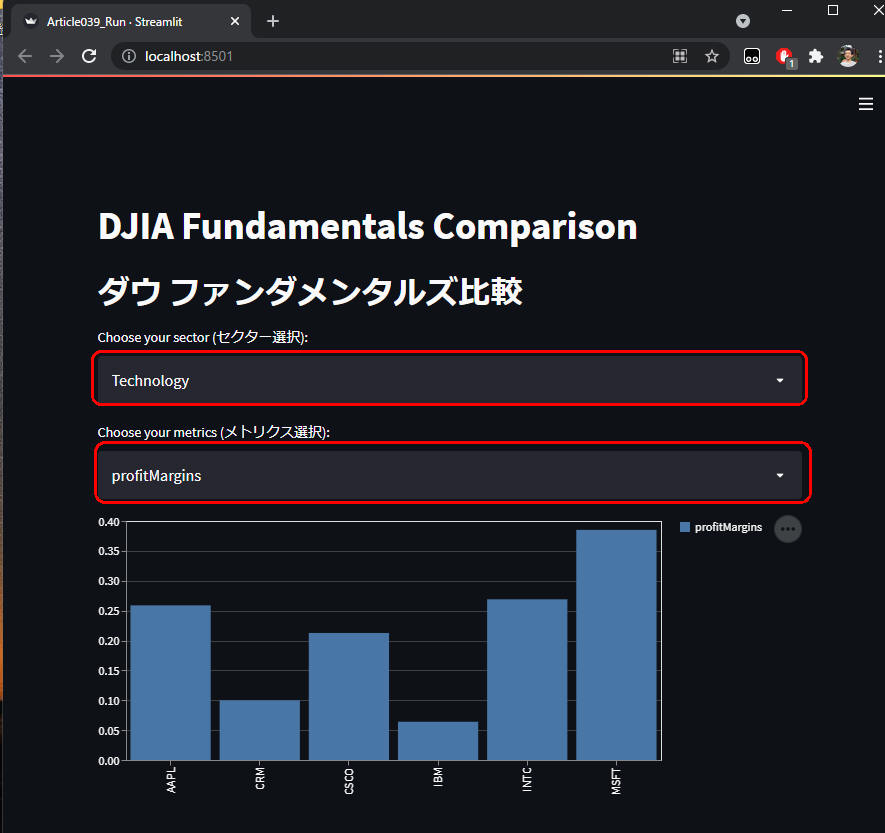Image resolution: width=885 pixels, height=833 pixels.
Task: Click the square-faced extension icon in toolbar
Action: tap(752, 56)
